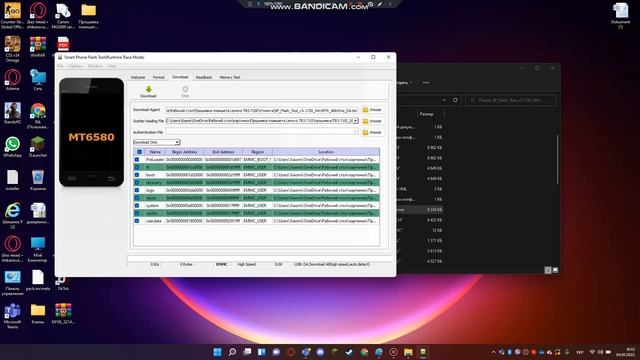The height and width of the screenshot is (360, 640).
Task: Choose a Scatter-loading file
Action: click(372, 121)
